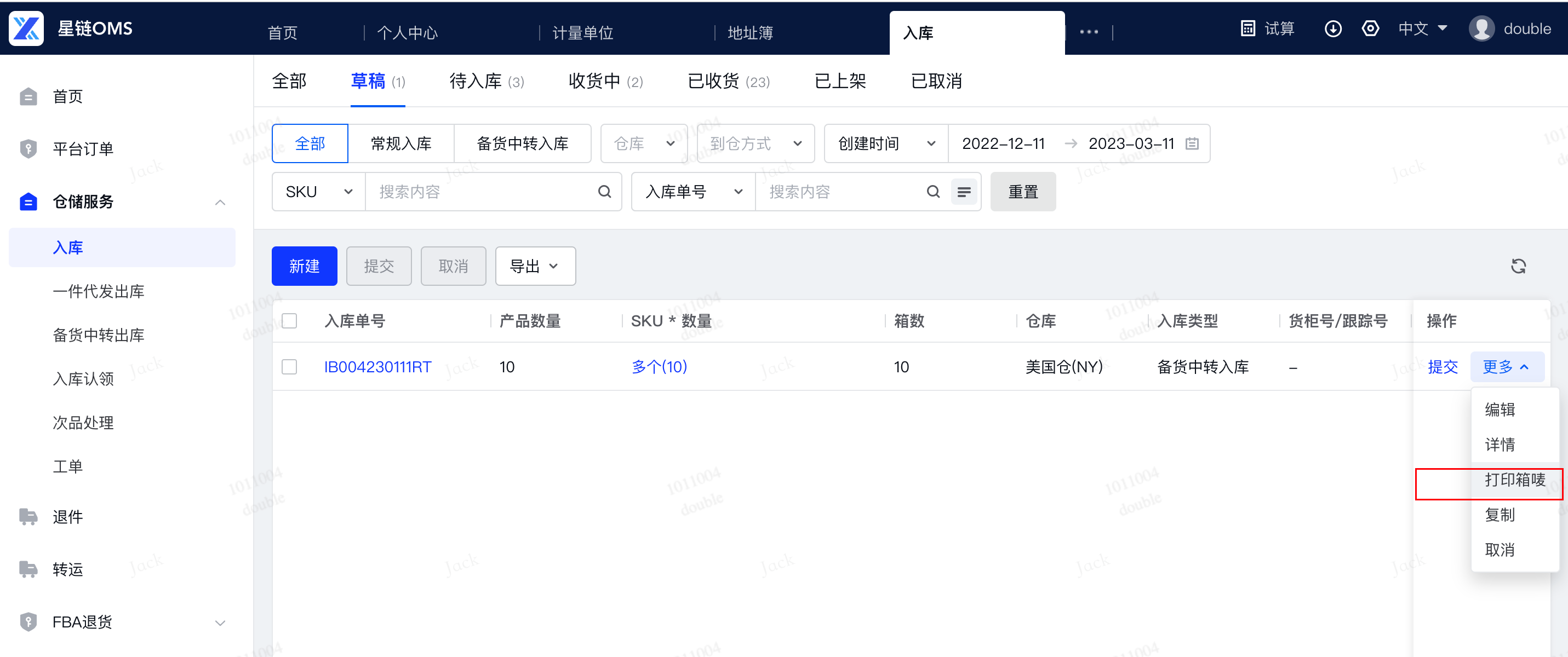The height and width of the screenshot is (657, 1568).
Task: Refresh the table with the refresh icon
Action: coord(1519,267)
